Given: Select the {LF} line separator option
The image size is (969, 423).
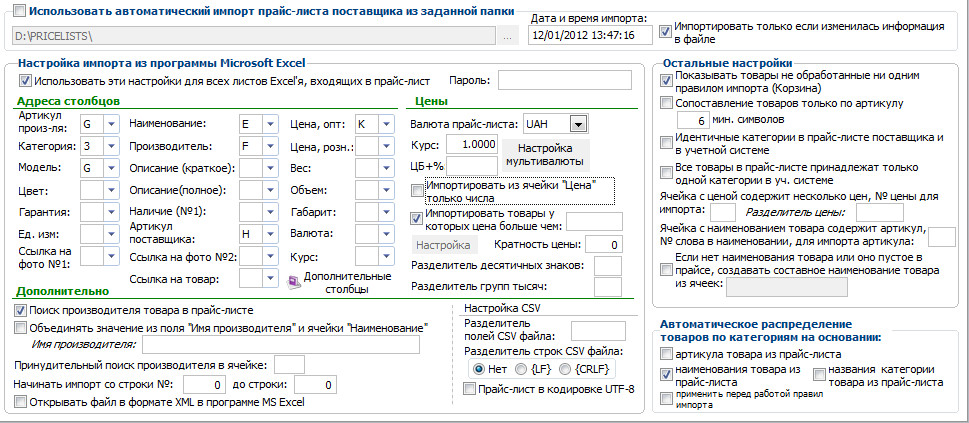Looking at the screenshot, I should tap(521, 369).
